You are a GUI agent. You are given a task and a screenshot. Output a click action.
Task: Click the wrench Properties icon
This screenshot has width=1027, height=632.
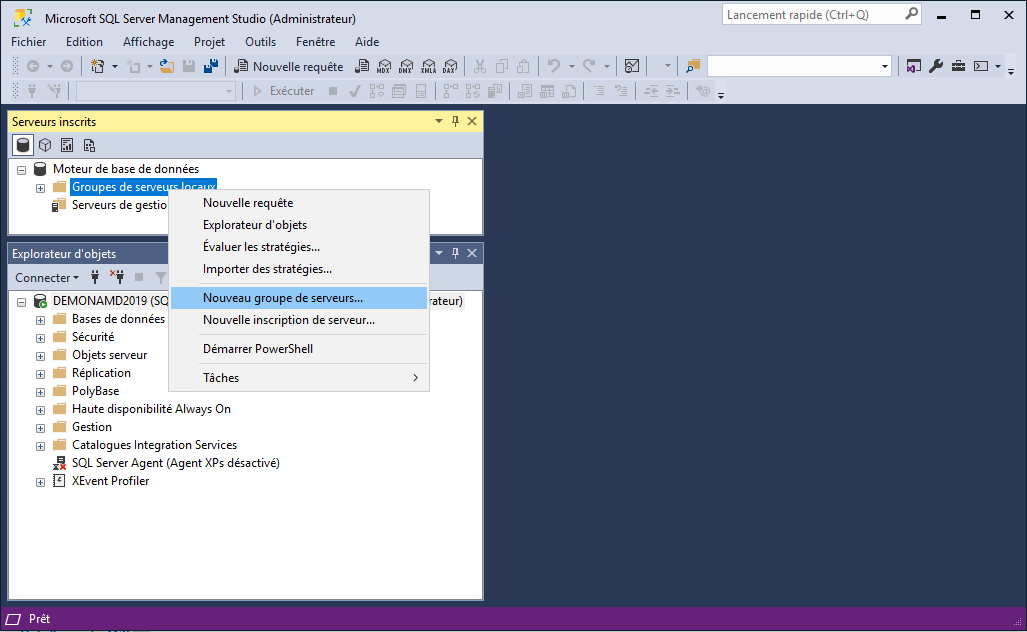pyautogui.click(x=936, y=66)
